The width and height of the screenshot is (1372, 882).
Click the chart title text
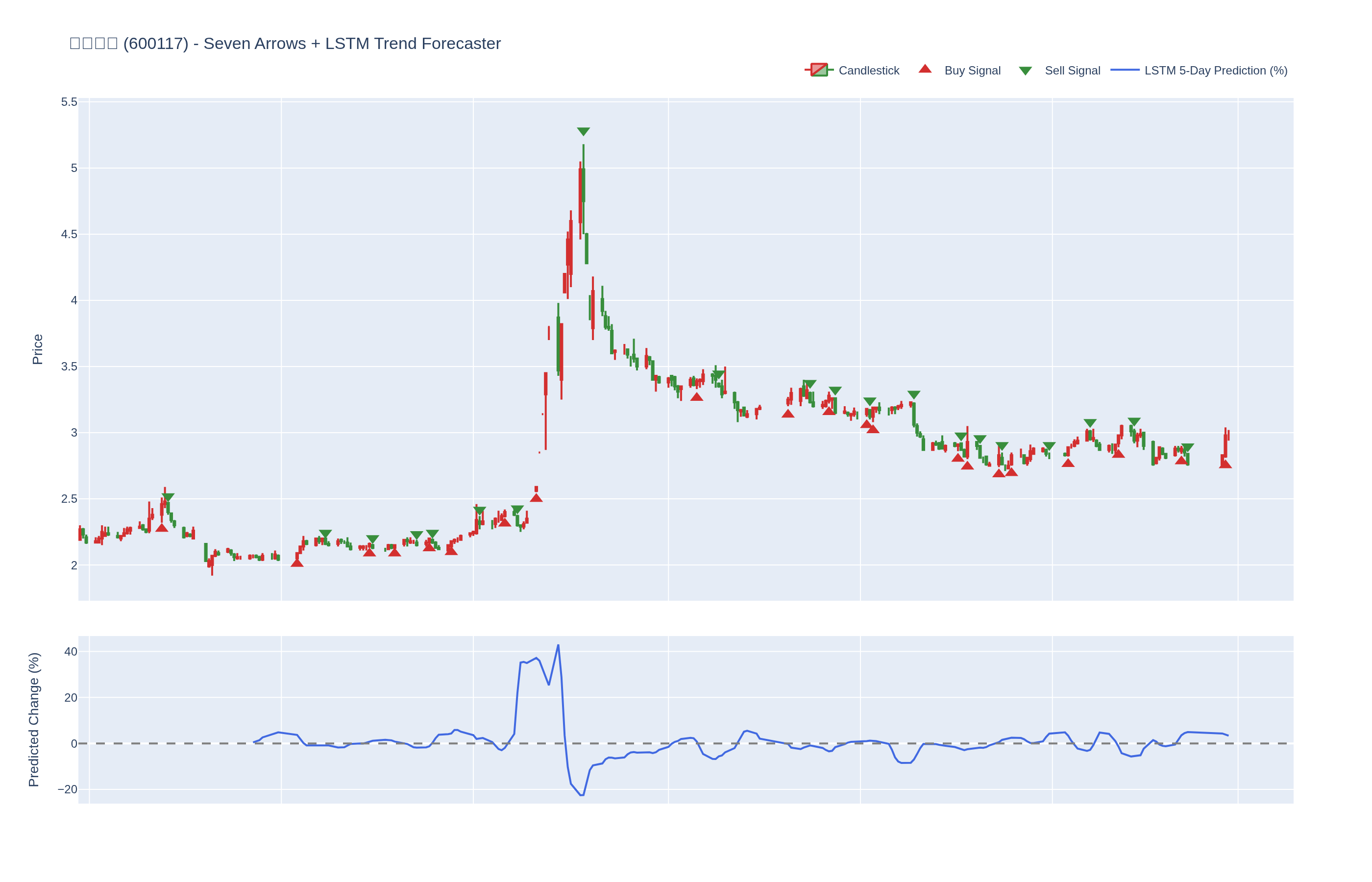pos(285,44)
